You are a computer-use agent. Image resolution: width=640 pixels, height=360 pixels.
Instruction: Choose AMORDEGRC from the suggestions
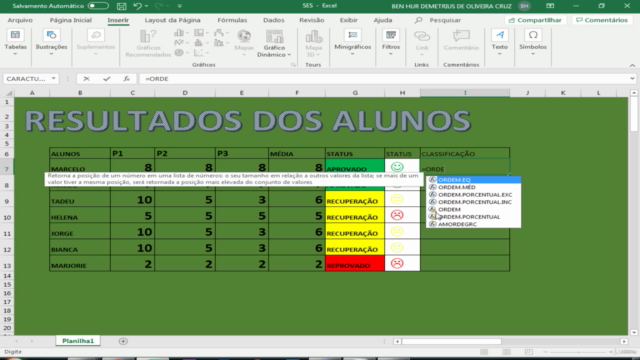point(473,224)
